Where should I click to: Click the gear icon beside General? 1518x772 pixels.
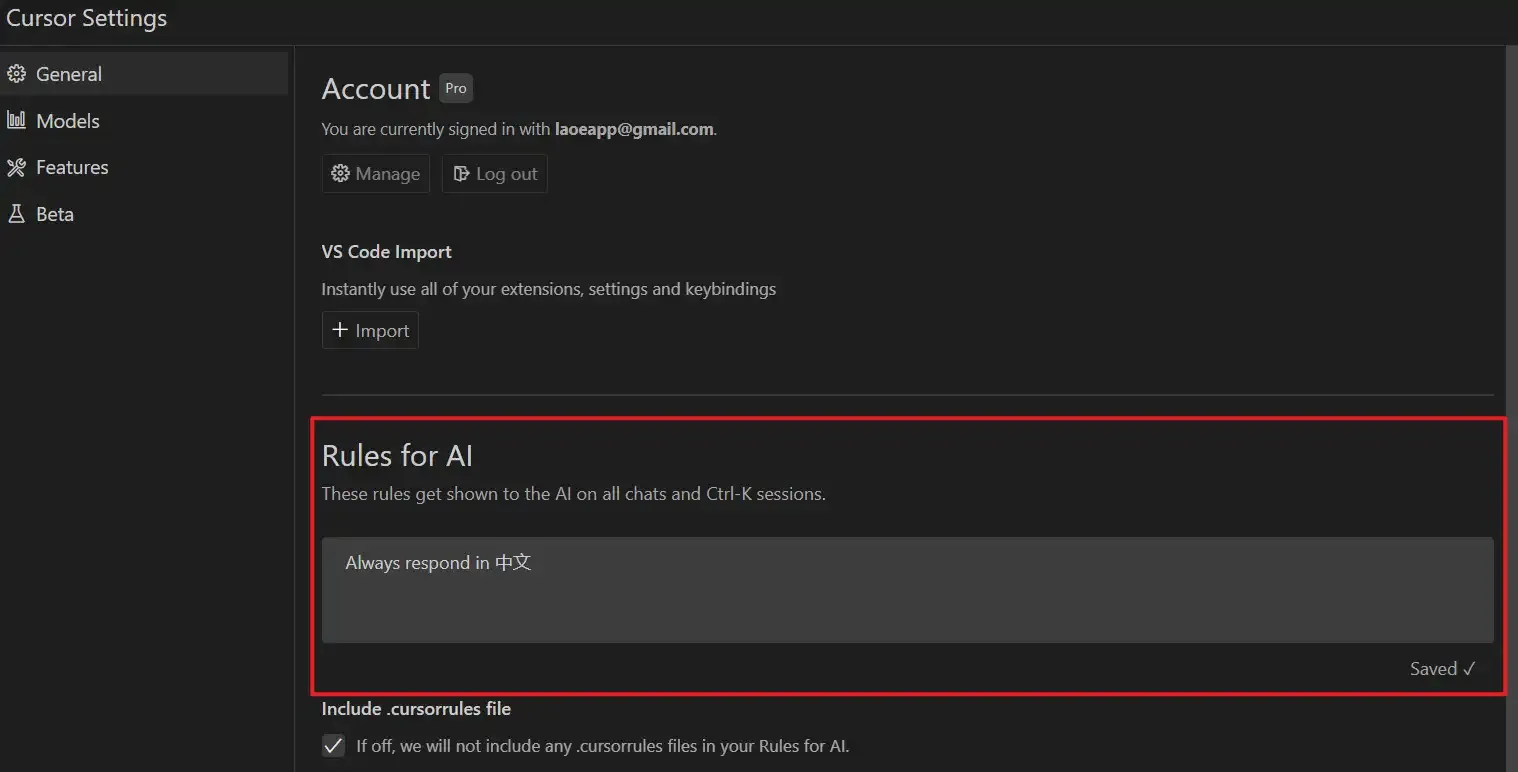[x=16, y=74]
